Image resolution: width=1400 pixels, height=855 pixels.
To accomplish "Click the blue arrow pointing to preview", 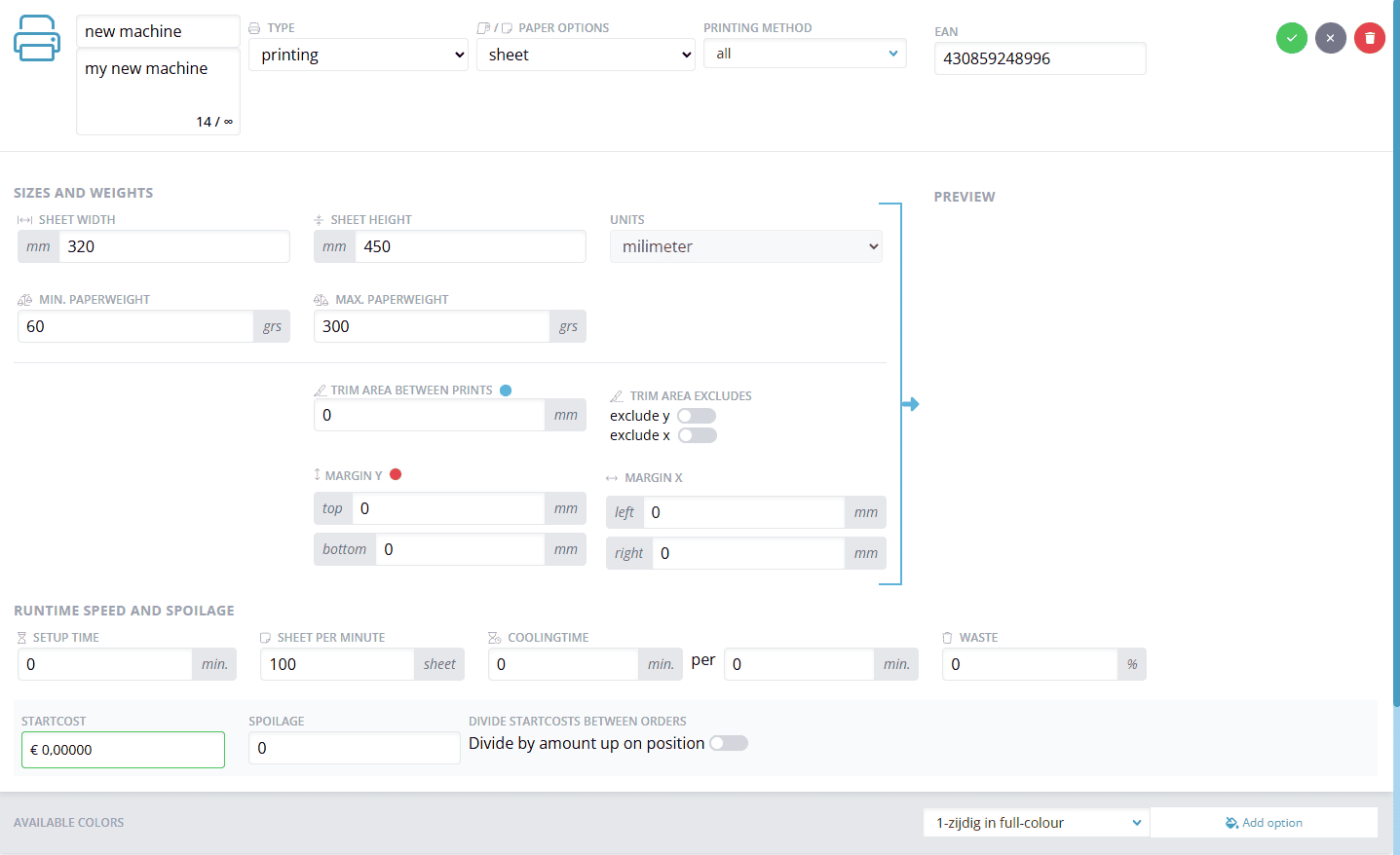I will (911, 404).
